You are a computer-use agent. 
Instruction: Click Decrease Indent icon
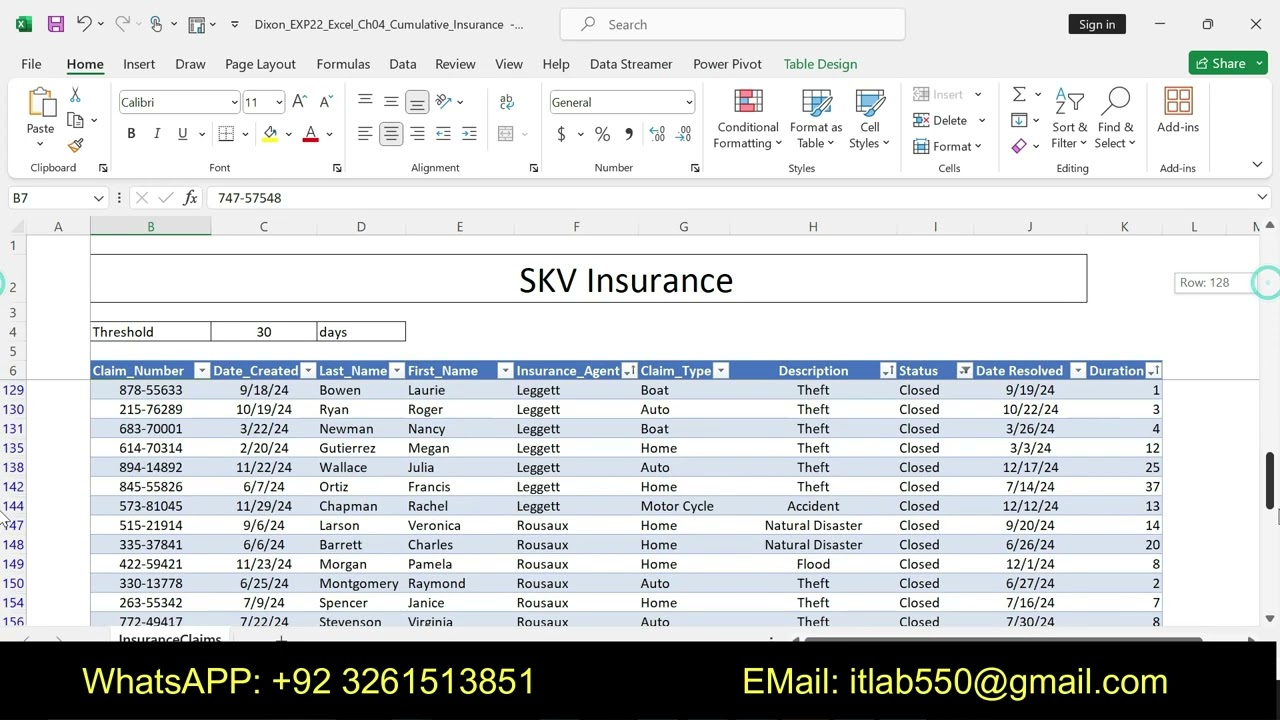pyautogui.click(x=443, y=134)
